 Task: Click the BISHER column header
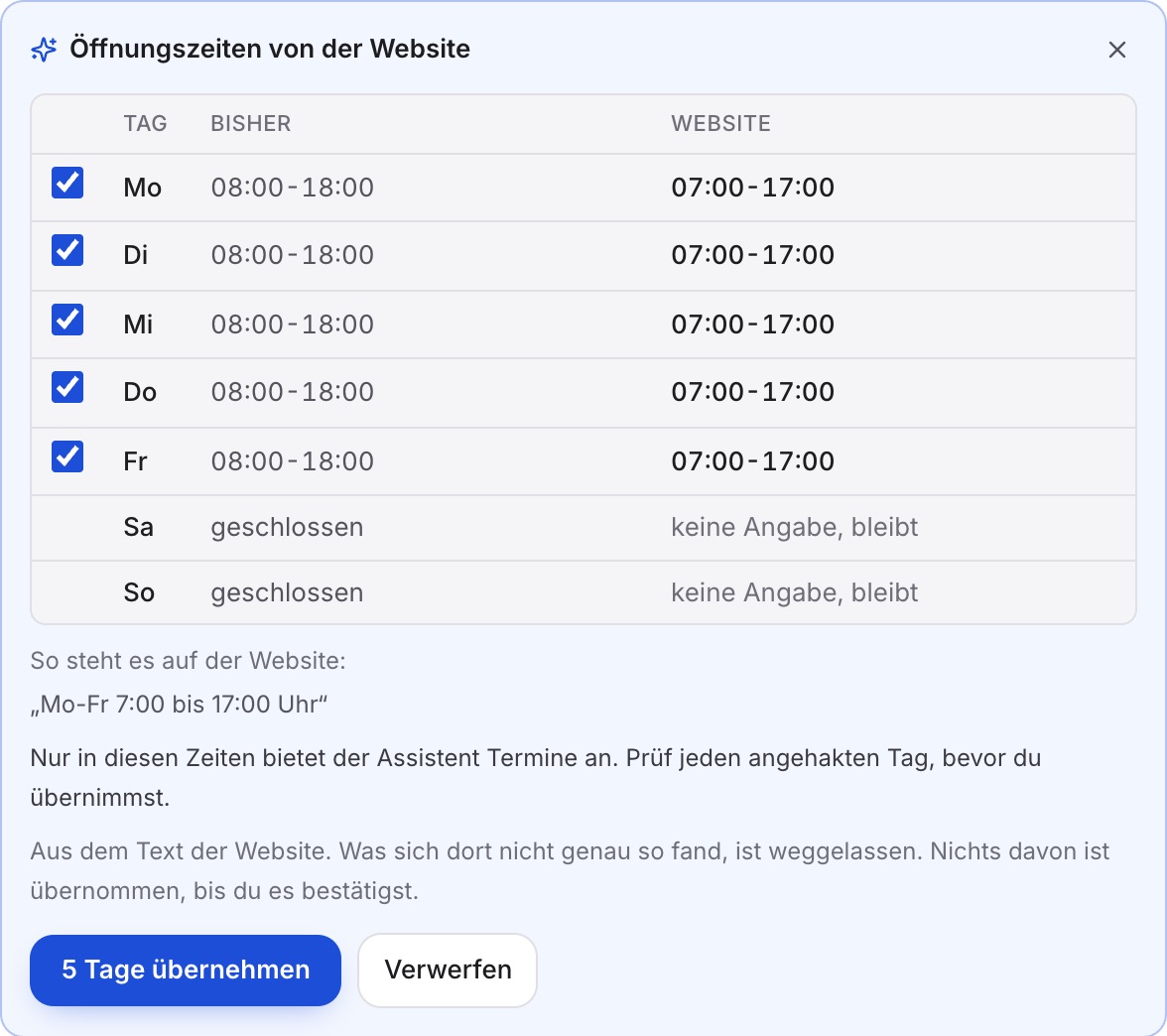point(251,123)
